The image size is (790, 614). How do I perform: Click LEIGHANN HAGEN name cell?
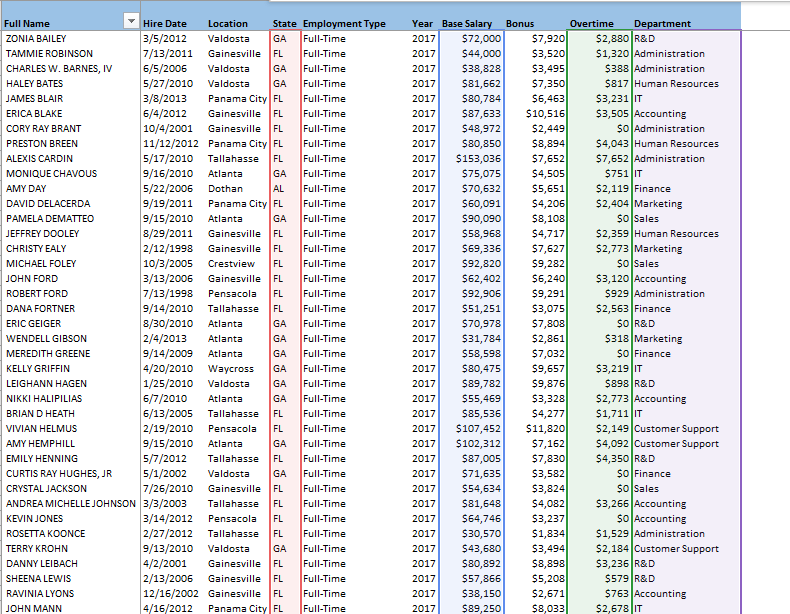tap(46, 384)
